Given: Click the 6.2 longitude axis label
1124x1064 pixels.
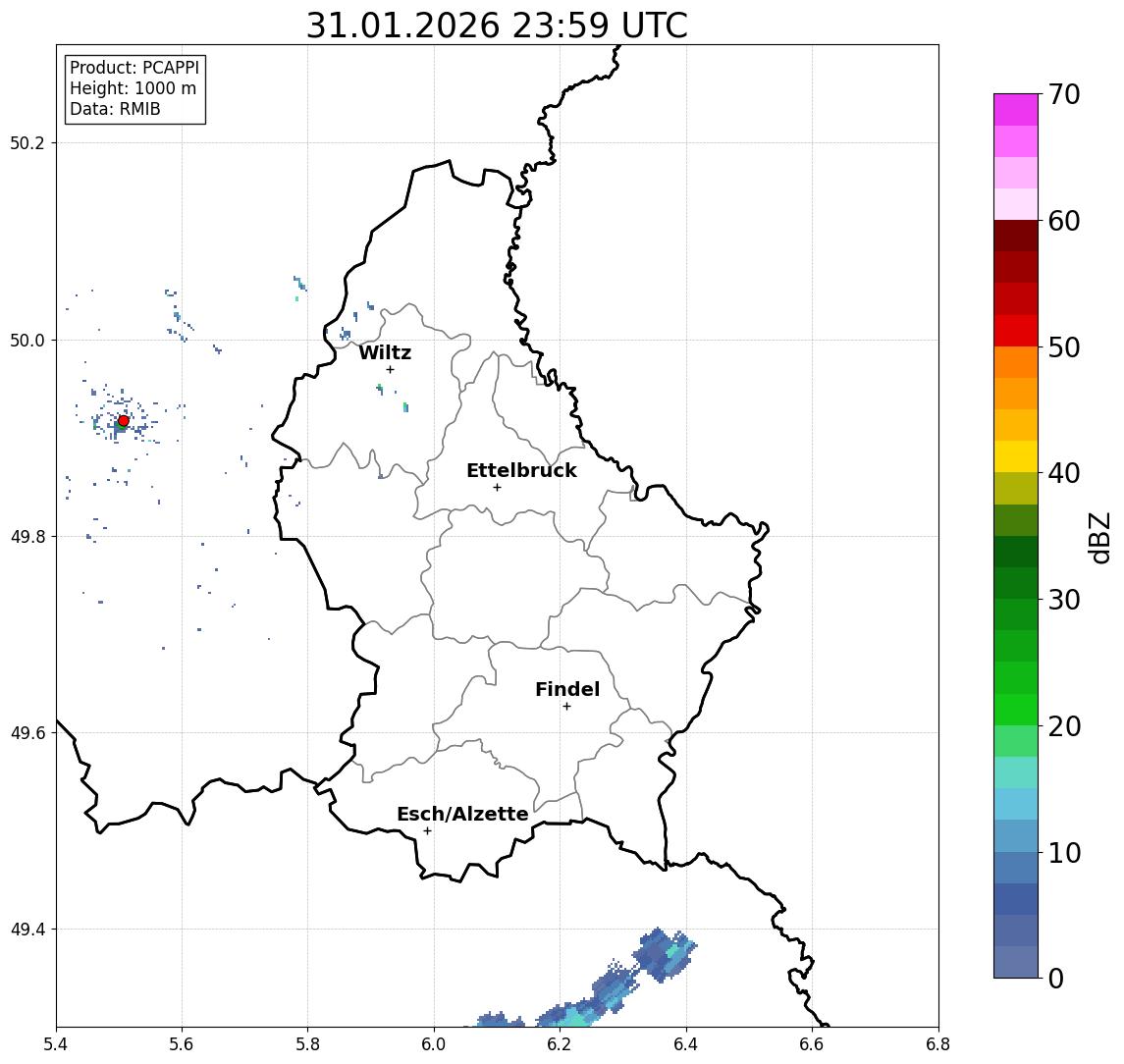Looking at the screenshot, I should [561, 1044].
